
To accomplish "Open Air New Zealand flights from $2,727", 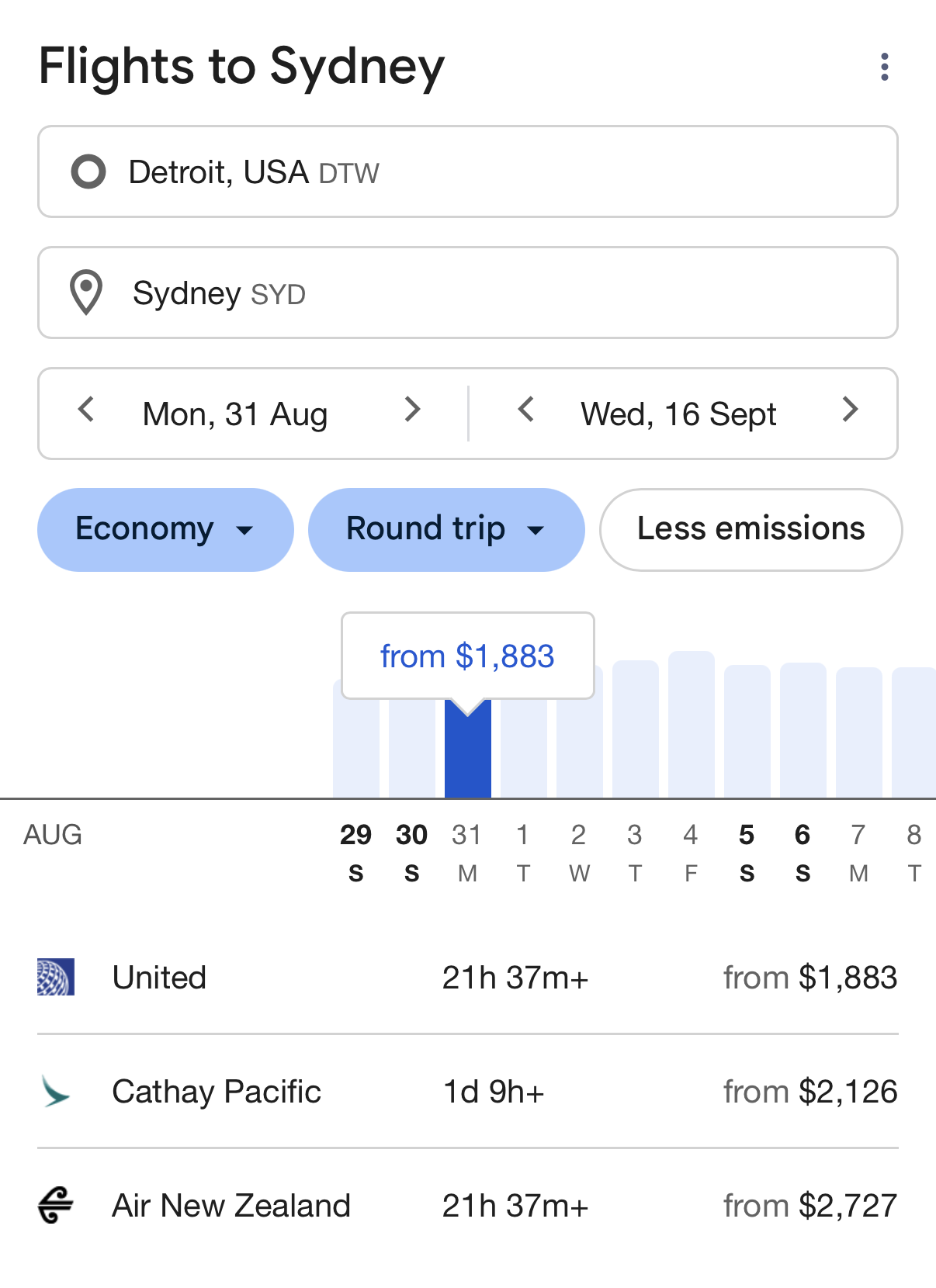I will coord(468,1205).
